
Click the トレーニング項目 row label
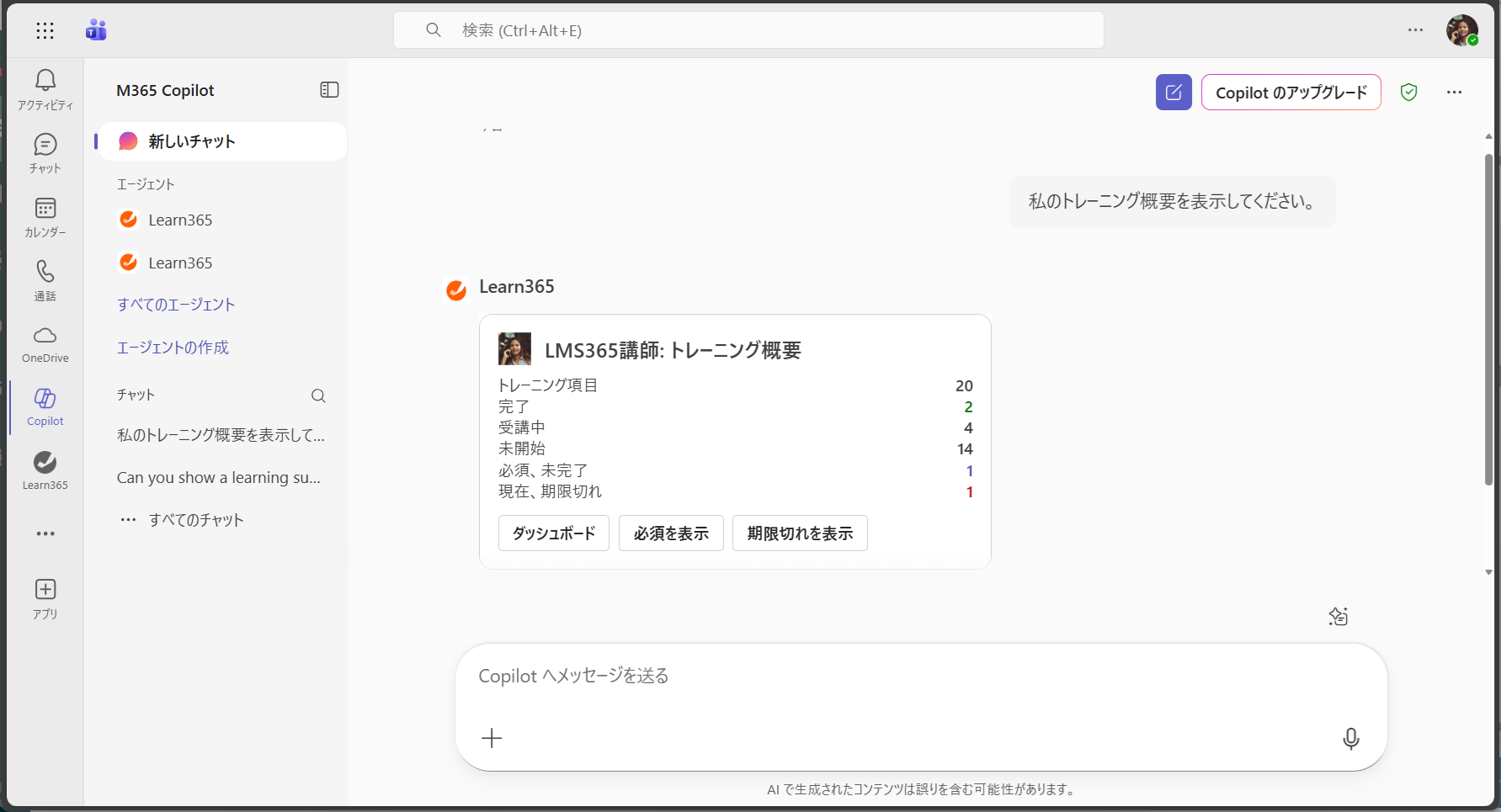coord(548,385)
